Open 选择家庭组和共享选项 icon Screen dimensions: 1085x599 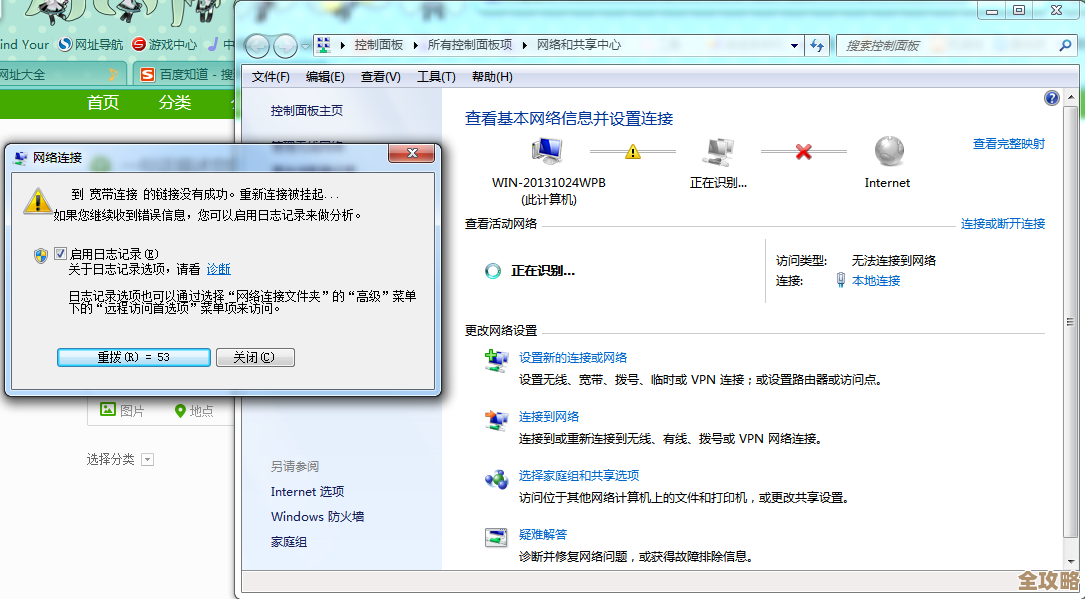point(497,481)
